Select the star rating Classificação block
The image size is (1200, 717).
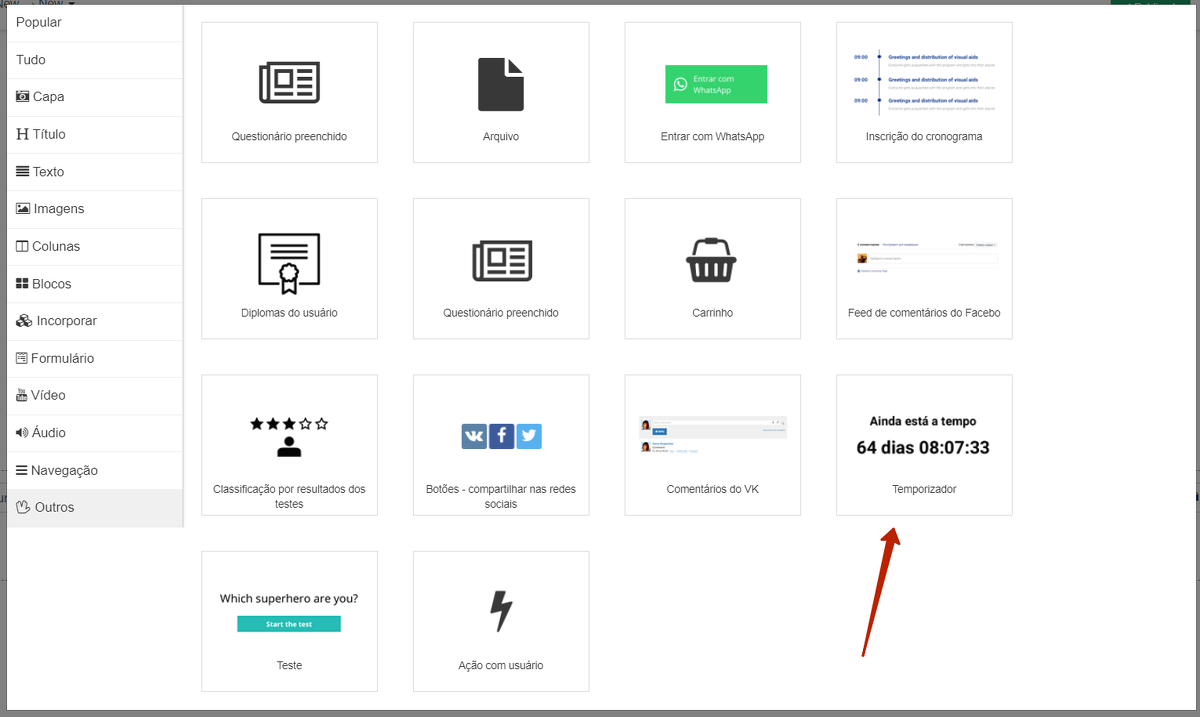pyautogui.click(x=289, y=445)
